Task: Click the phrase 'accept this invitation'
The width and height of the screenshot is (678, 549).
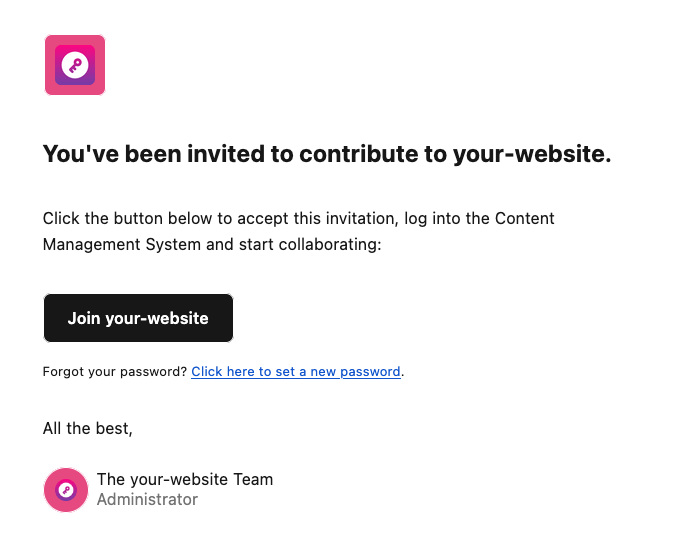Action: click(310, 218)
